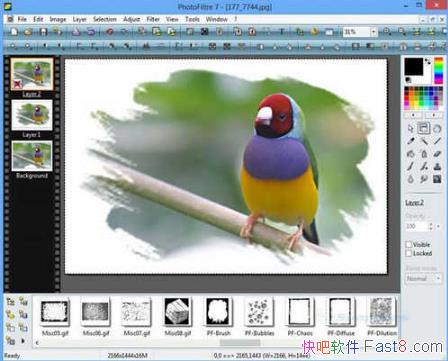This screenshot has height=361, width=448.
Task: Select the Clone stamp tool
Action: click(437, 167)
